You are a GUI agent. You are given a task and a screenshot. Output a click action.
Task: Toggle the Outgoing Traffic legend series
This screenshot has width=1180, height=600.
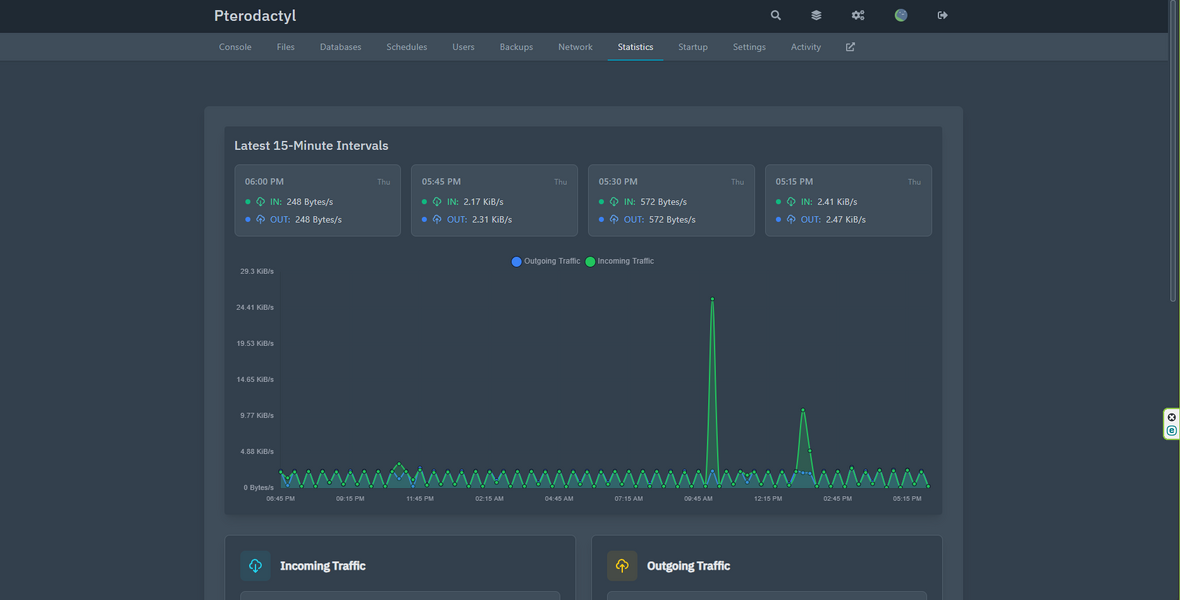pyautogui.click(x=546, y=261)
